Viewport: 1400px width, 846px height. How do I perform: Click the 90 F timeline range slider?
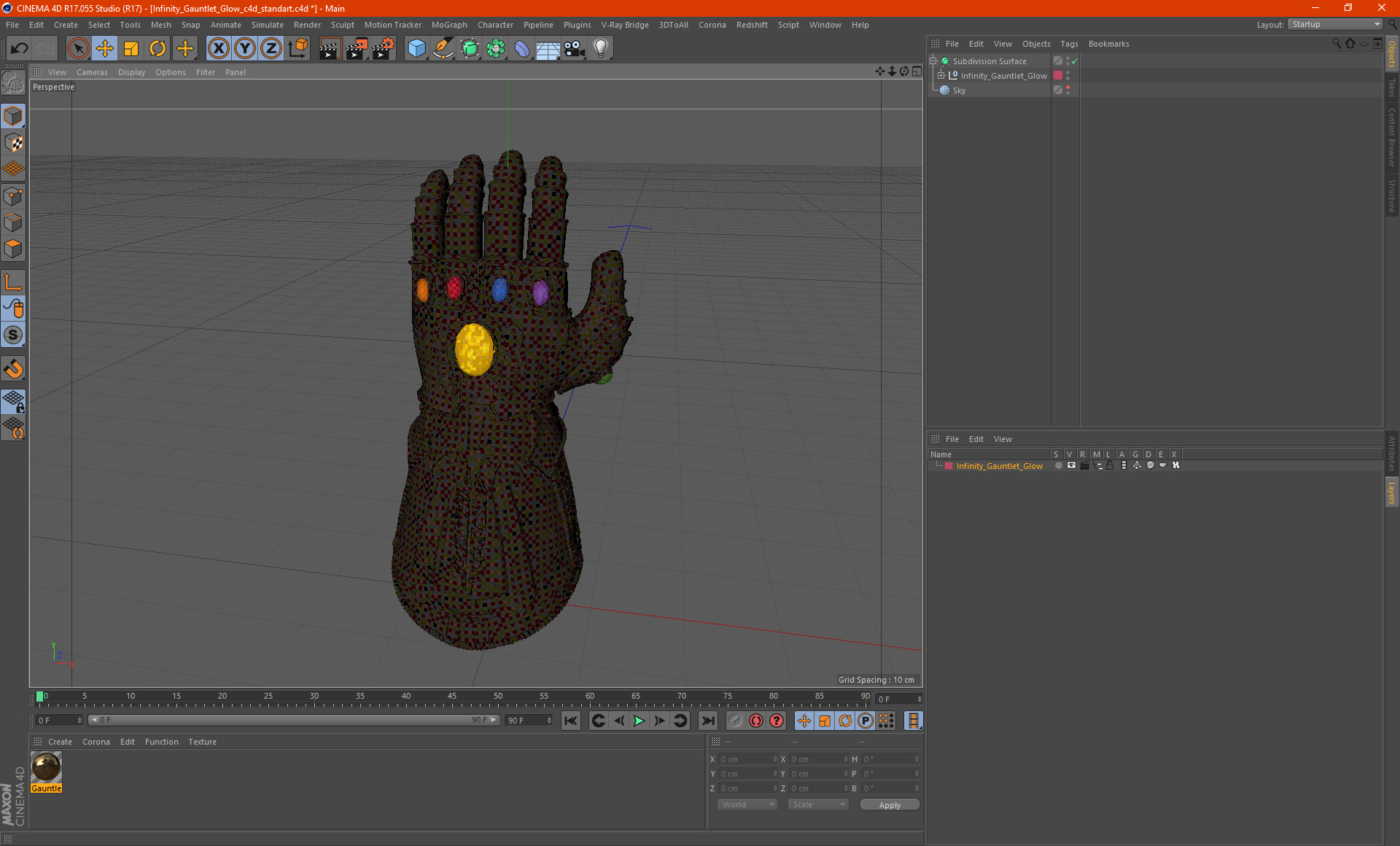pos(294,720)
